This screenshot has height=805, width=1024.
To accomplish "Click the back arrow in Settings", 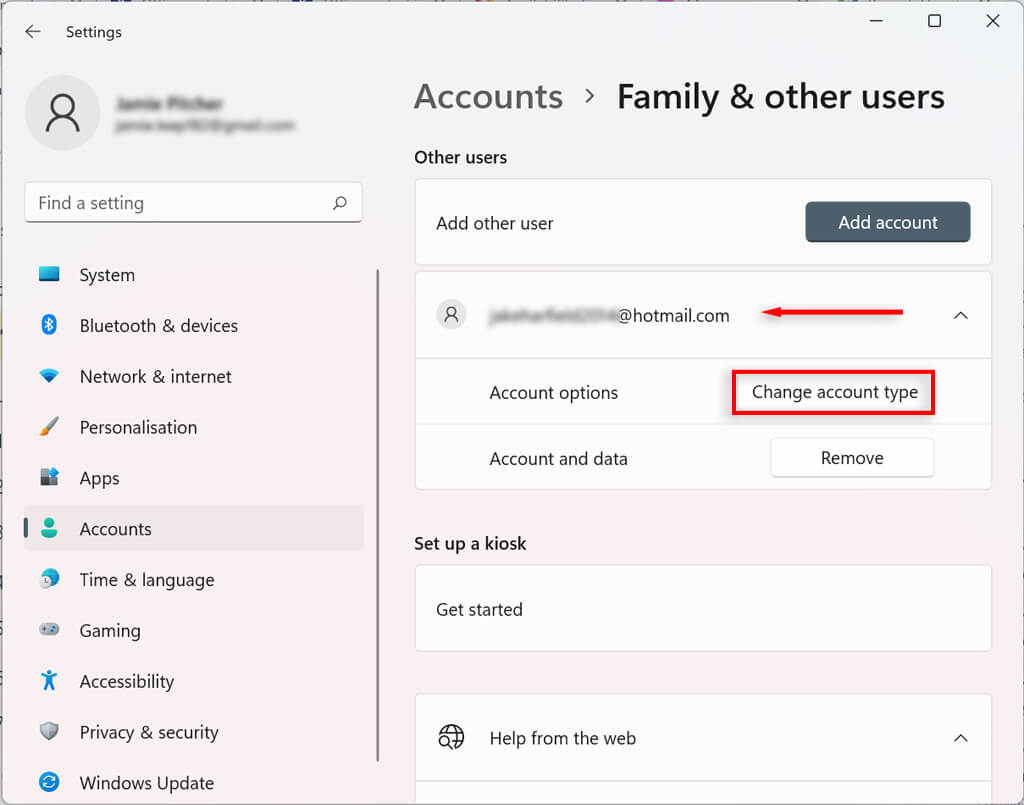I will (x=33, y=32).
